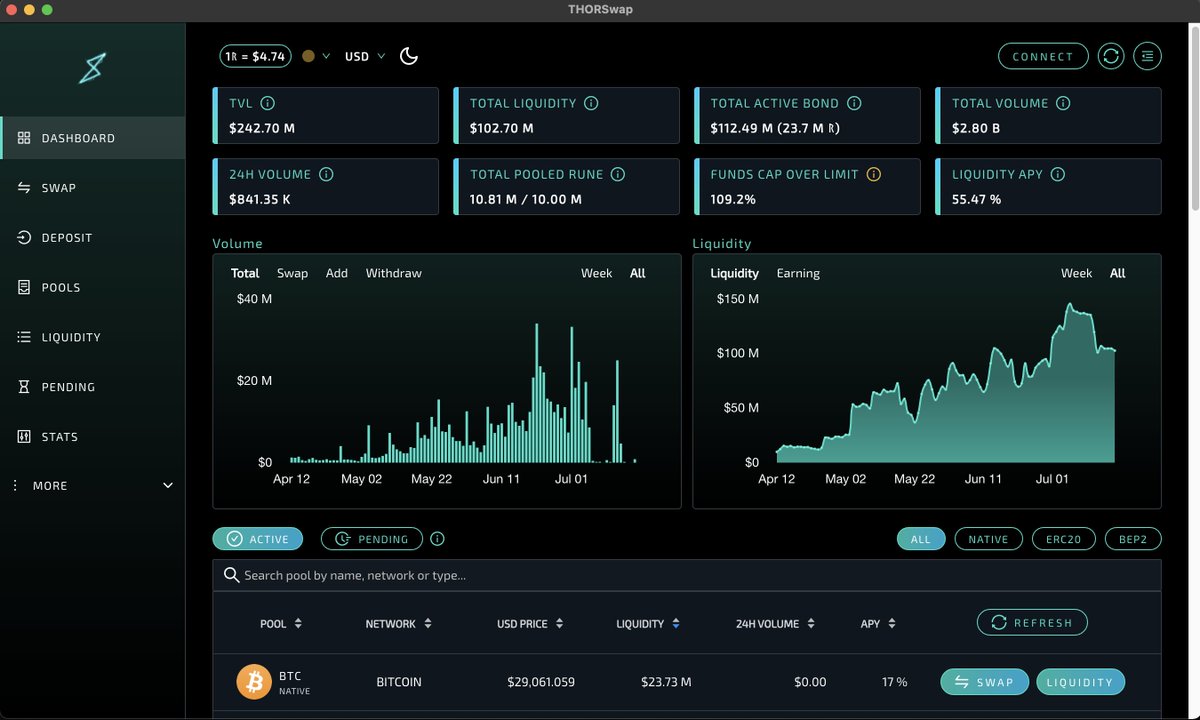Go to Swap in the sidebar
This screenshot has width=1200, height=720.
(92, 188)
